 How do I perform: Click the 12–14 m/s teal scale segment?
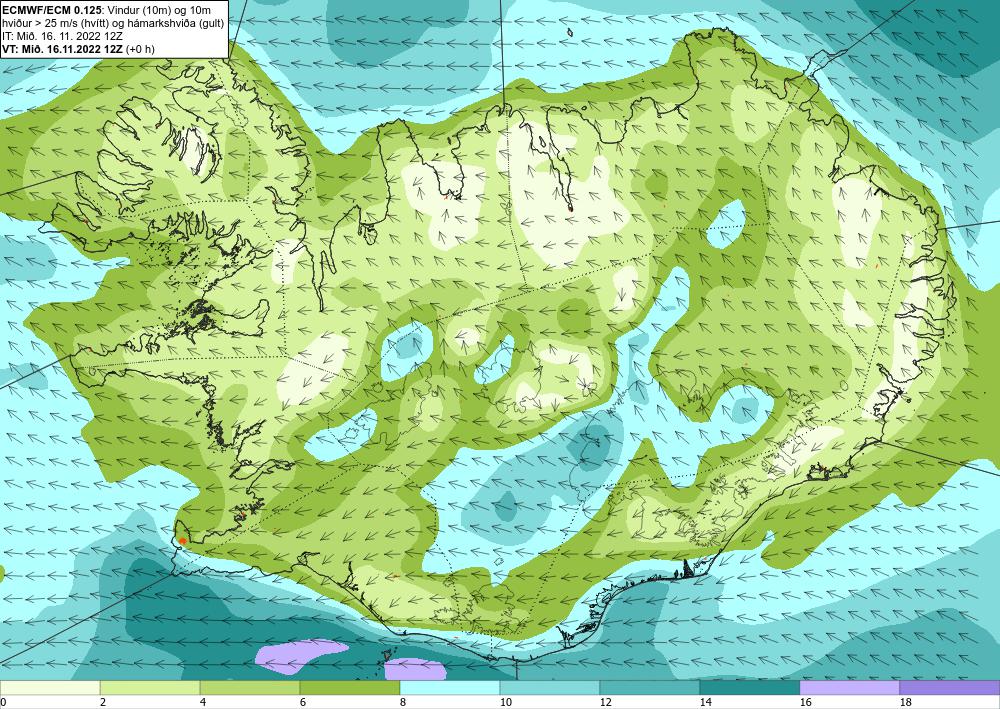649,688
